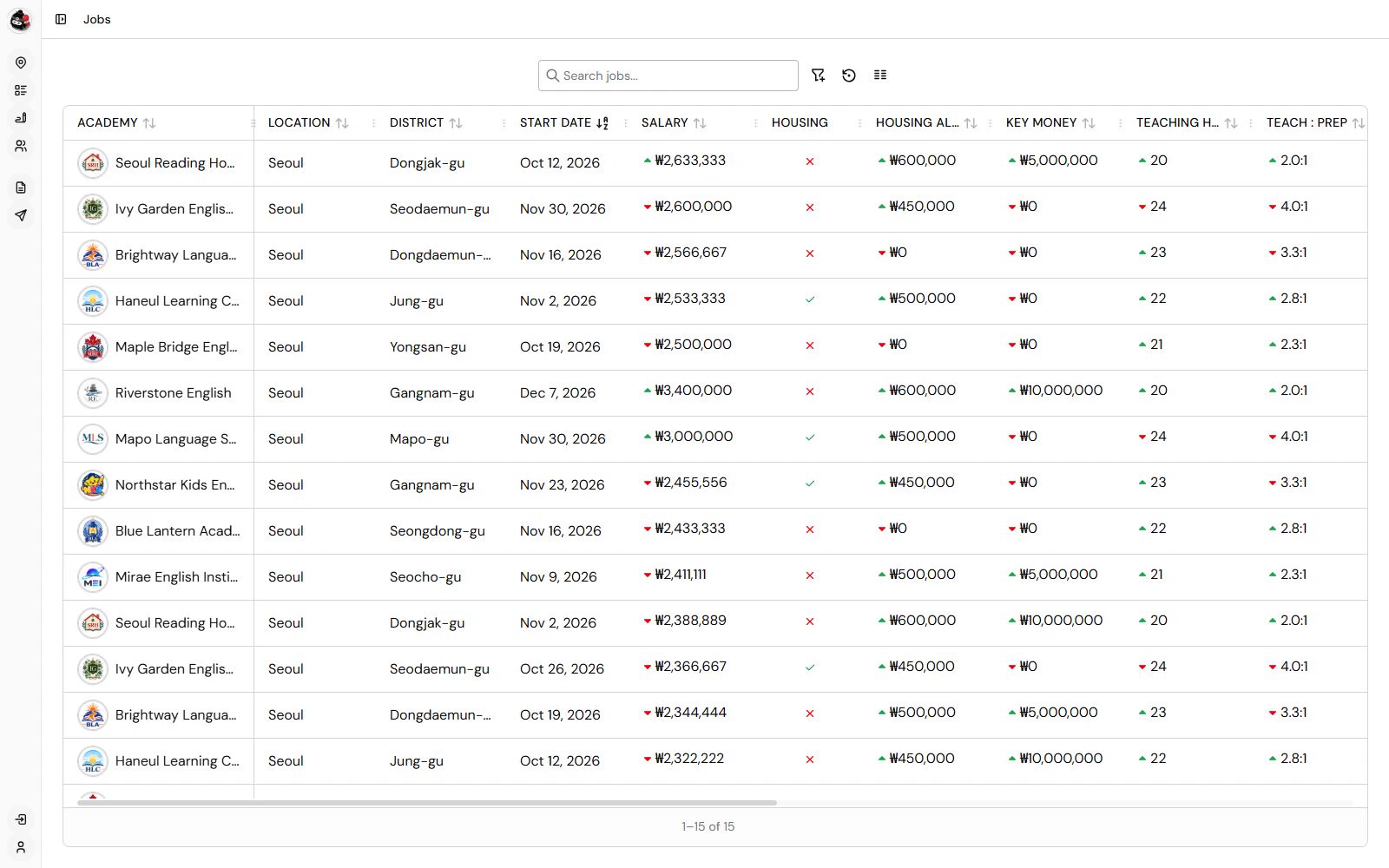Open the bar chart icon in sidebar
This screenshot has width=1389, height=868.
tap(21, 118)
